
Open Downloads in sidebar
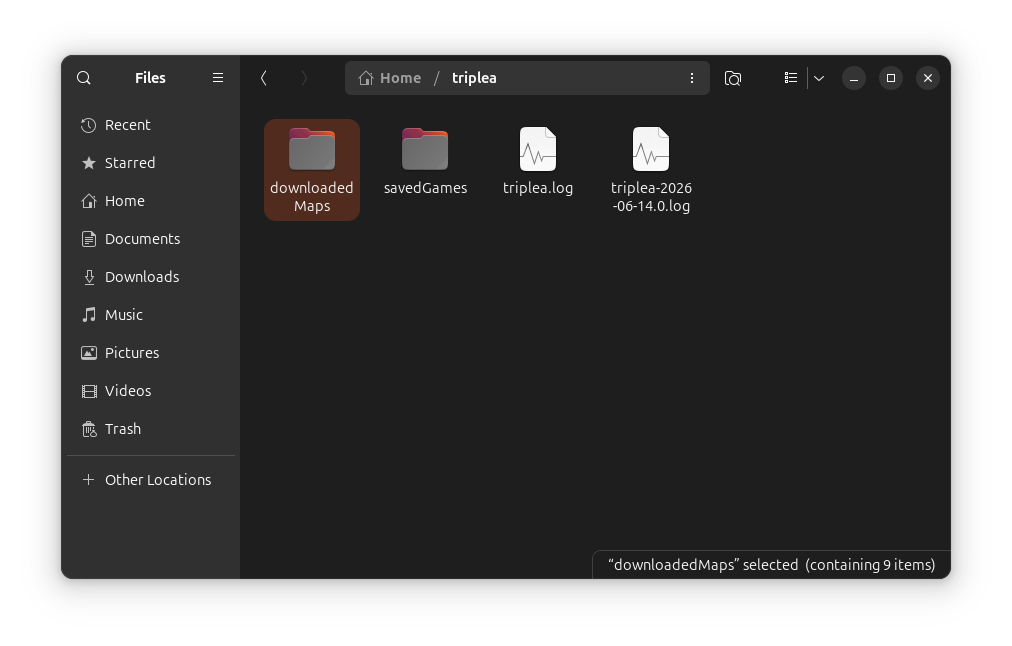pos(151,278)
